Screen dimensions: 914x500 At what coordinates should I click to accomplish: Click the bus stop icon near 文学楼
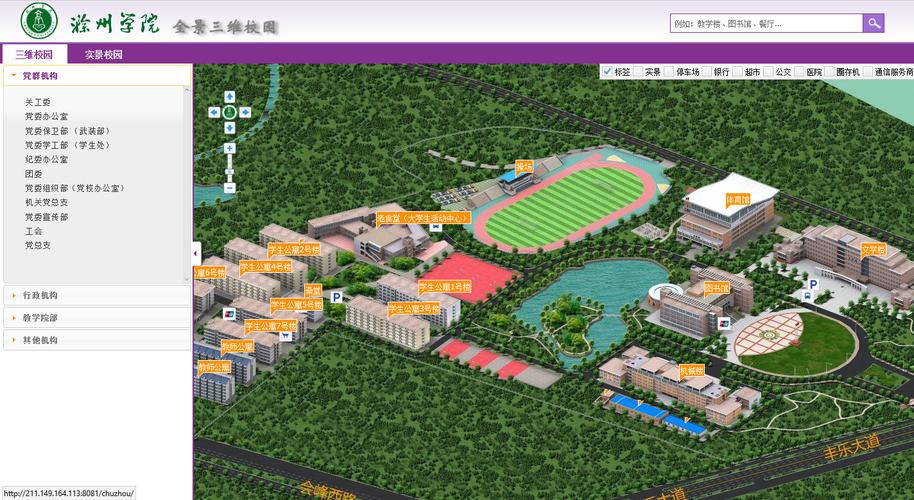(x=807, y=296)
